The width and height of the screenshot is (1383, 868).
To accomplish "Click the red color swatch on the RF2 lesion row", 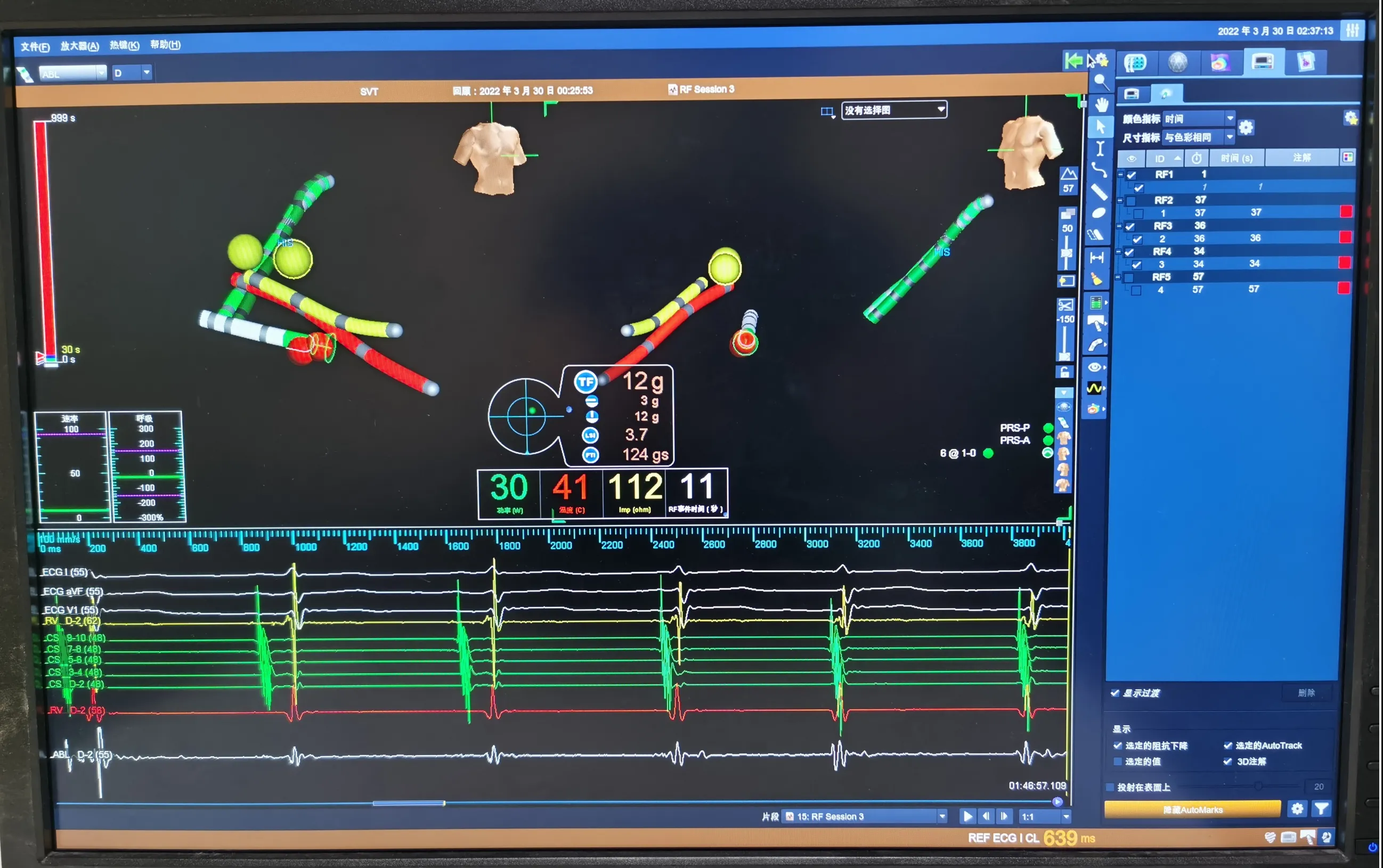I will click(x=1346, y=212).
